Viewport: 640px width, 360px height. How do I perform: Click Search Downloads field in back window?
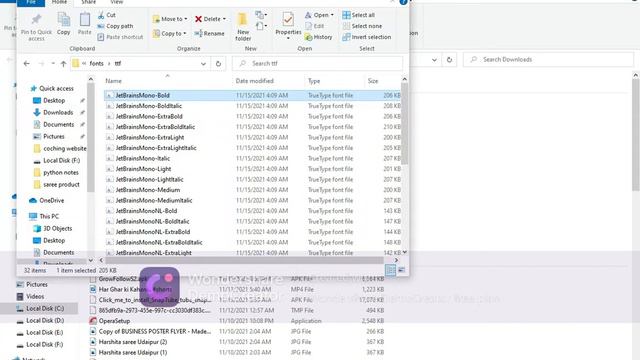point(548,60)
